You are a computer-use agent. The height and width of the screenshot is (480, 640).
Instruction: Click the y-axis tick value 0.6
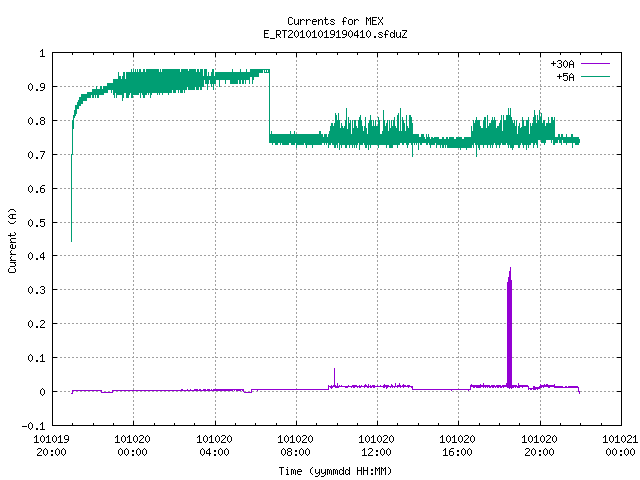click(x=37, y=189)
